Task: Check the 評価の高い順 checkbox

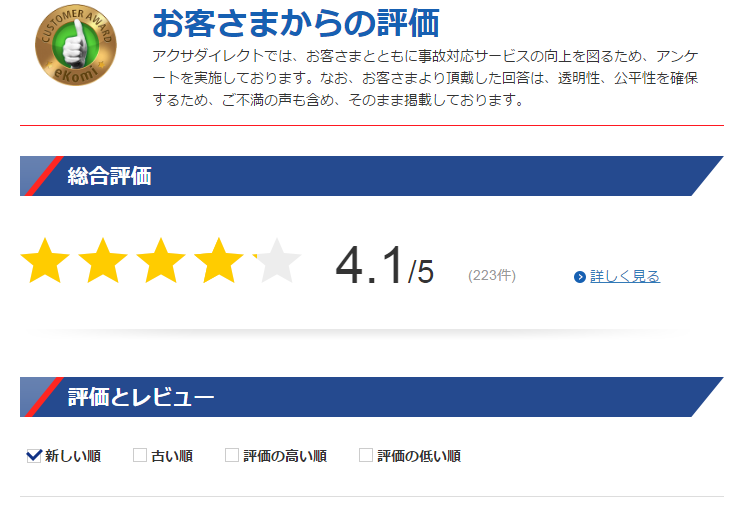Action: point(232,455)
